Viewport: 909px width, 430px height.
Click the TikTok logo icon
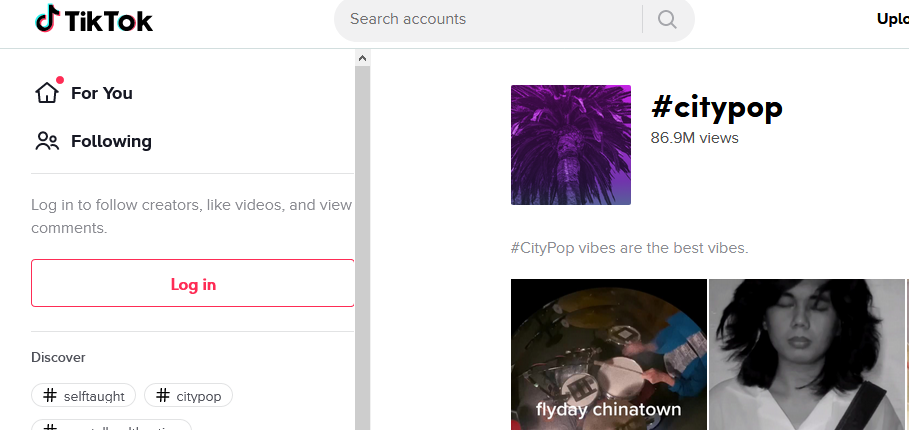point(47,19)
